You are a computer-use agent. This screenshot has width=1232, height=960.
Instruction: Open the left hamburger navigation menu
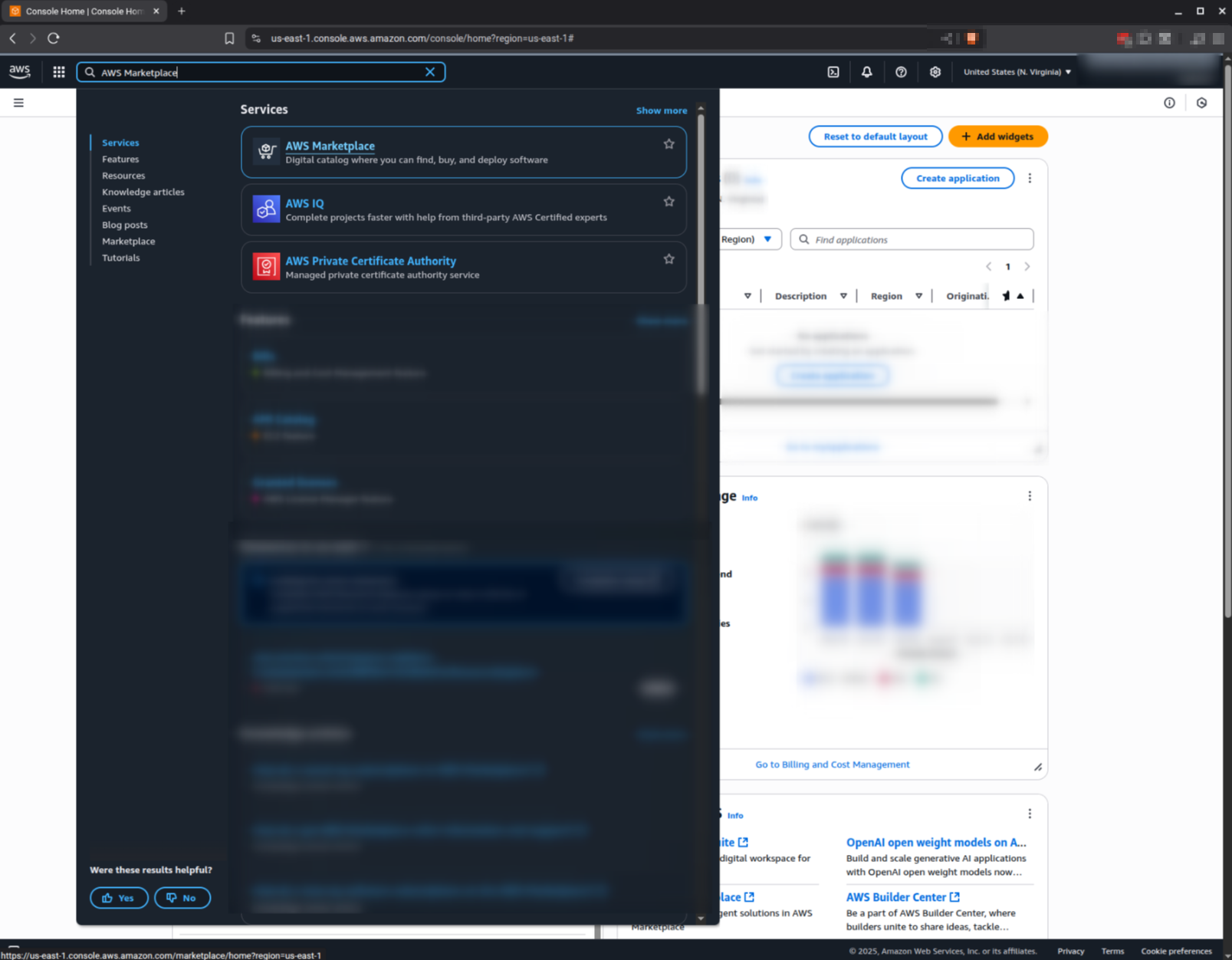click(x=18, y=103)
